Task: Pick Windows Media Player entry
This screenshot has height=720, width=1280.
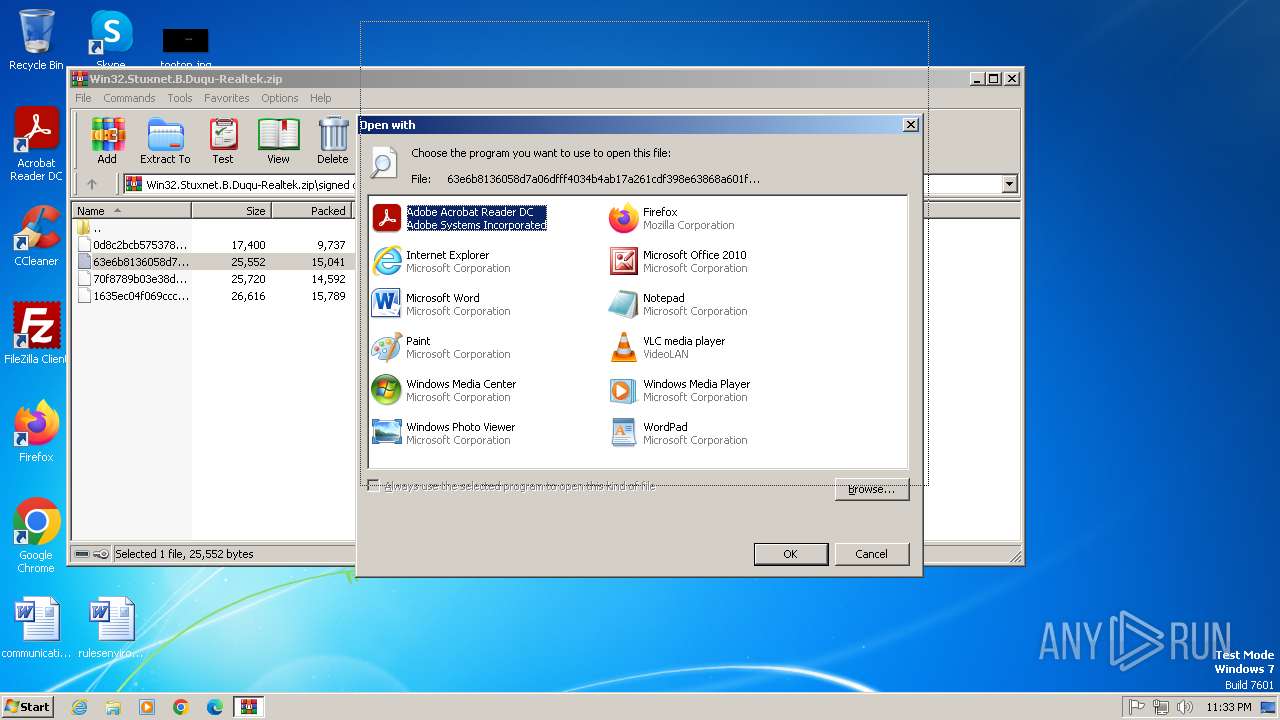Action: tap(680, 390)
